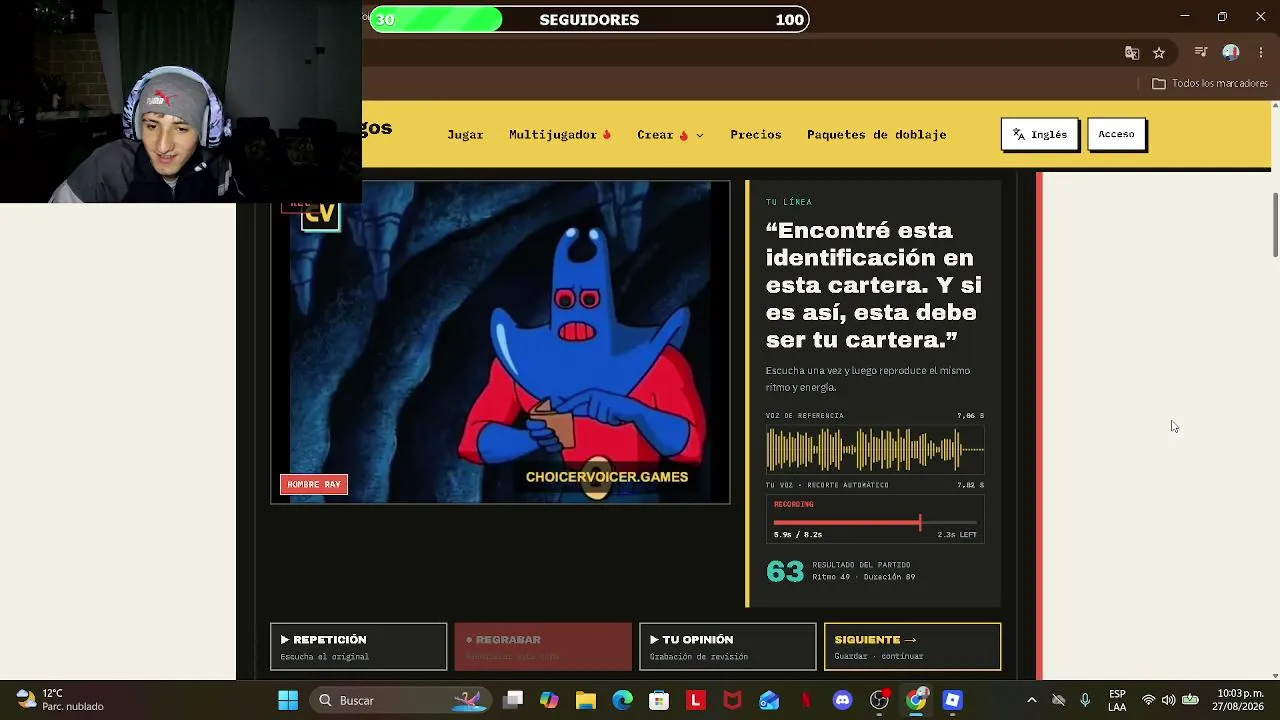Open the Multijugador menu item
The width and height of the screenshot is (1280, 720).
[x=560, y=135]
